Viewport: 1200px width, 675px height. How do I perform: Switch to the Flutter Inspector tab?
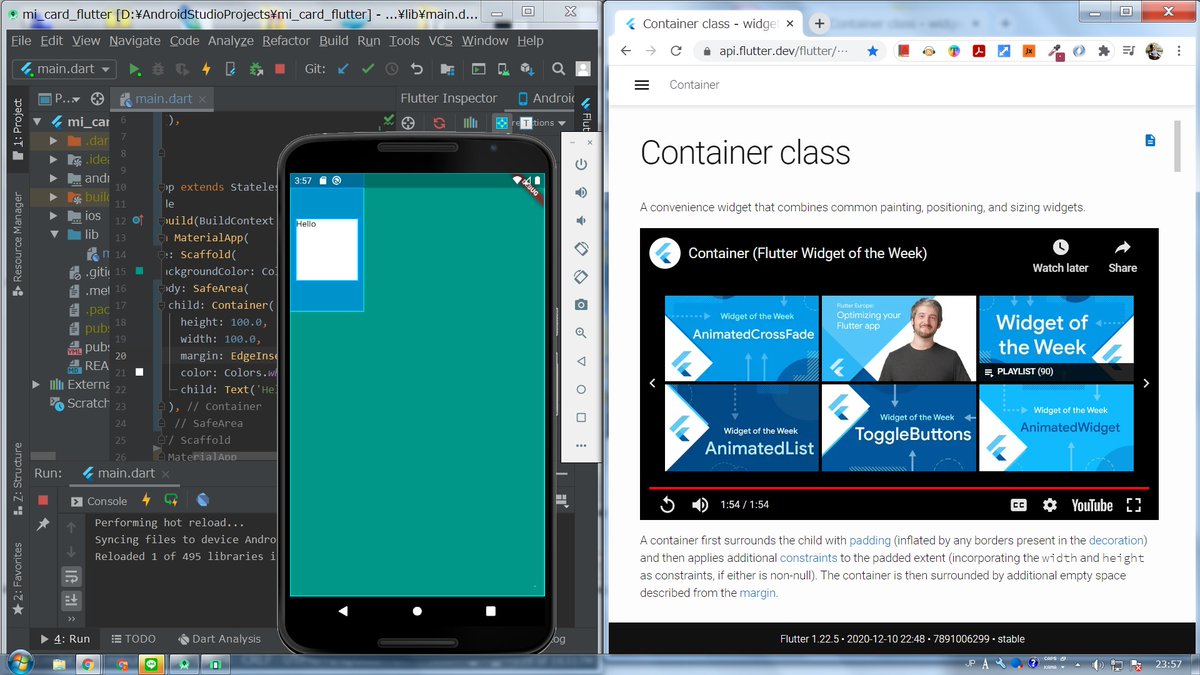pyautogui.click(x=448, y=98)
